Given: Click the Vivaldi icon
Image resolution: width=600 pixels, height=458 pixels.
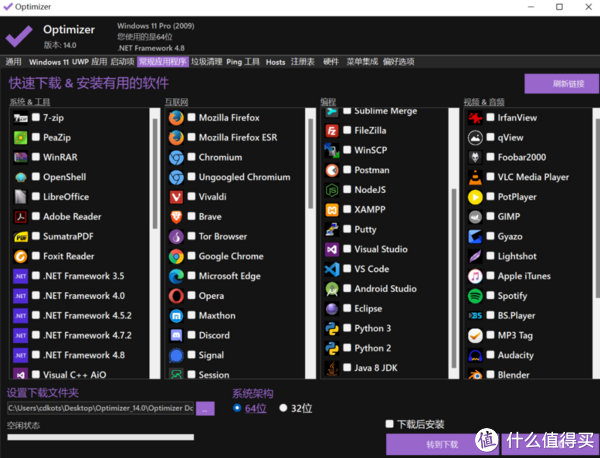Looking at the screenshot, I should [x=176, y=197].
